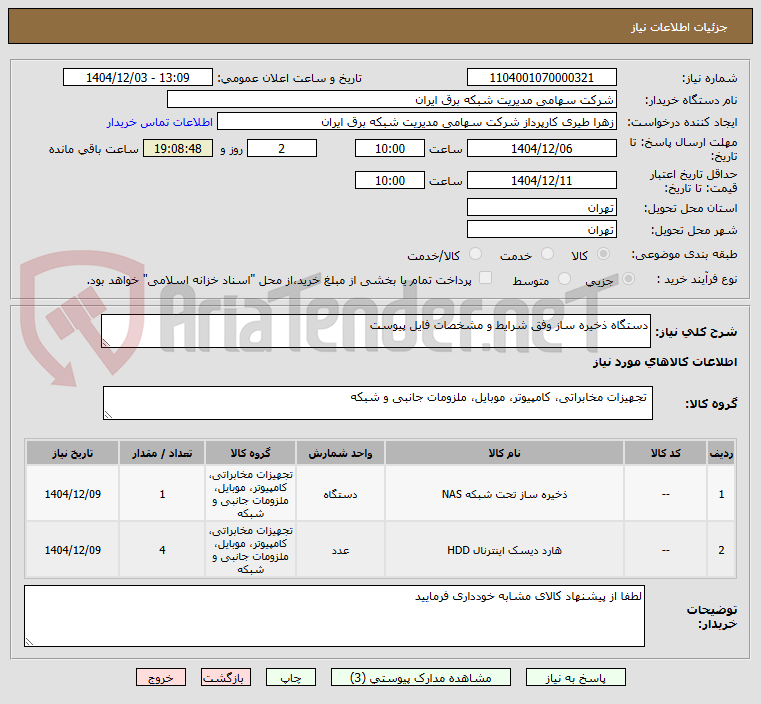
Task: Click the پاسخ به نیاز button
Action: click(x=575, y=677)
